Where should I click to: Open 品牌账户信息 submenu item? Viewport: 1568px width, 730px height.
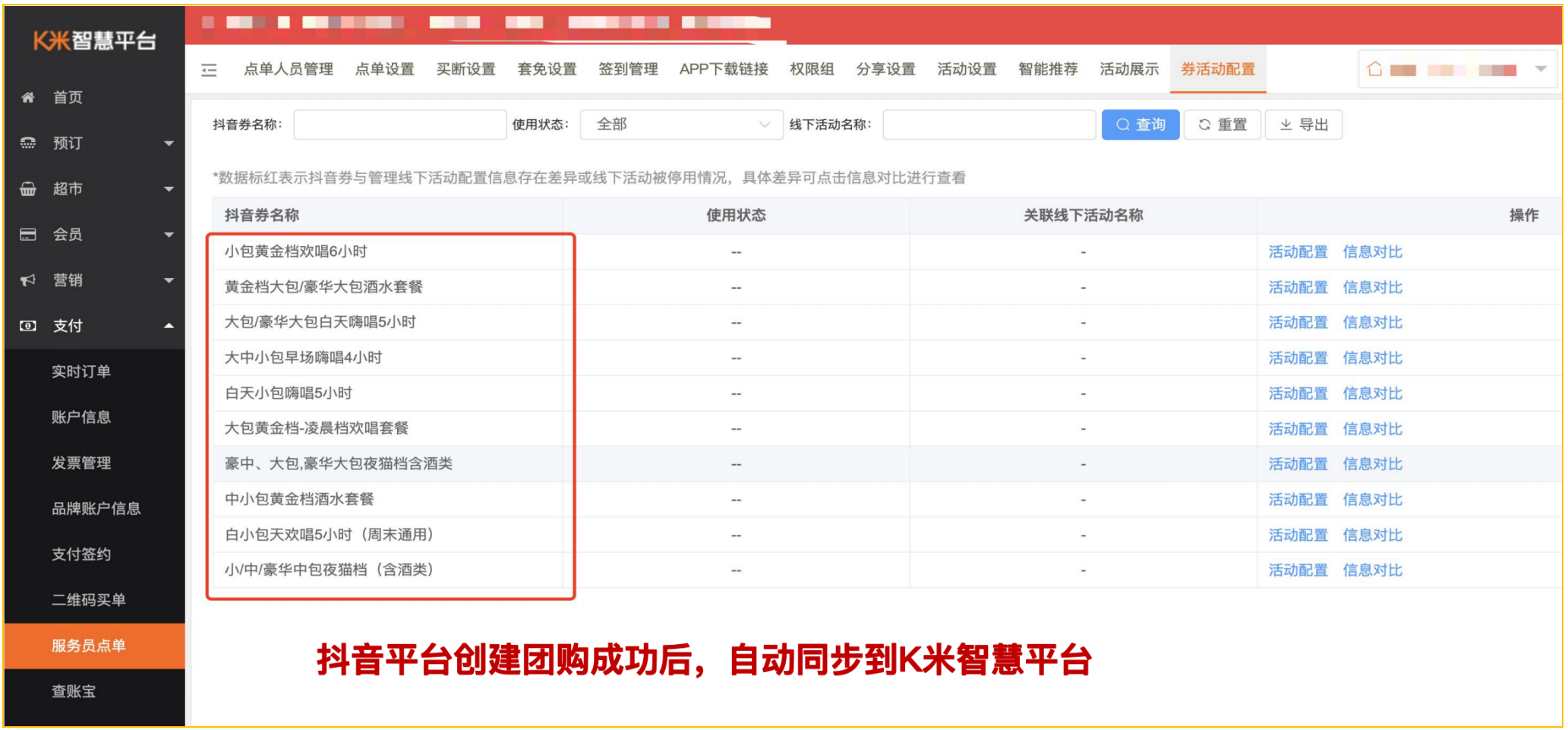(x=96, y=508)
